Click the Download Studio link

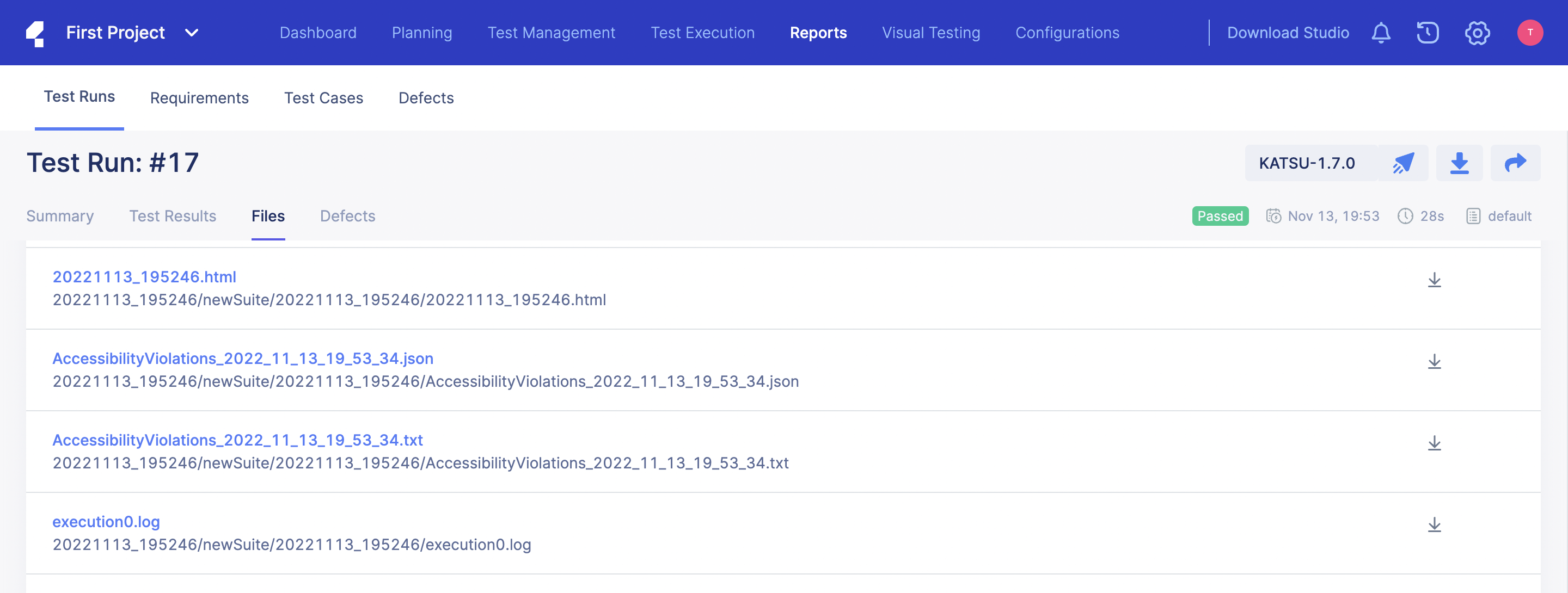[1288, 33]
